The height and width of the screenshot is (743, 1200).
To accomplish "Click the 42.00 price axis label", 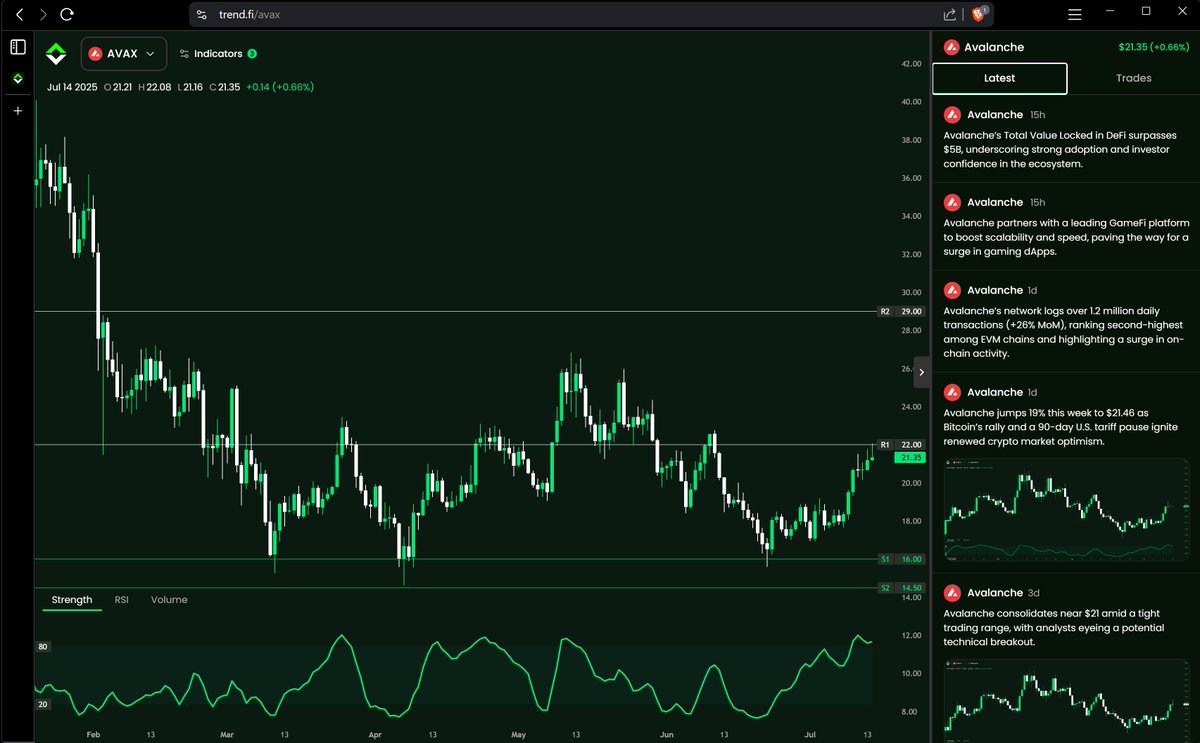I will pyautogui.click(x=911, y=64).
